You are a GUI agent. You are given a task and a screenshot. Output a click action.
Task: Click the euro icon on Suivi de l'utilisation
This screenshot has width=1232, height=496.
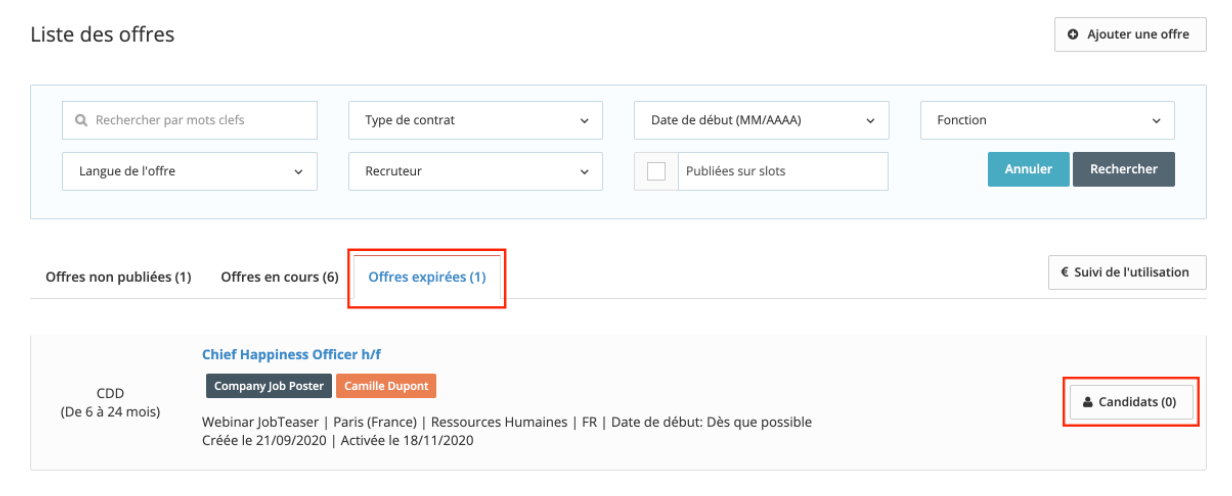[x=1065, y=272]
